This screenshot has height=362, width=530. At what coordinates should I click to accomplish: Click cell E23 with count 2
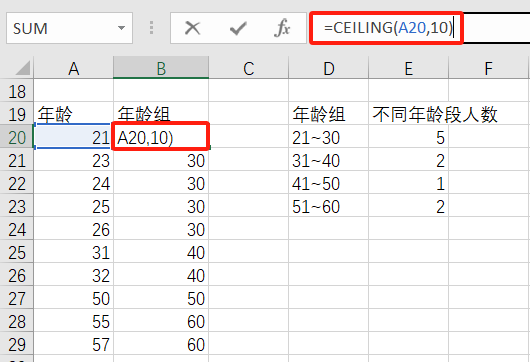tap(408, 205)
